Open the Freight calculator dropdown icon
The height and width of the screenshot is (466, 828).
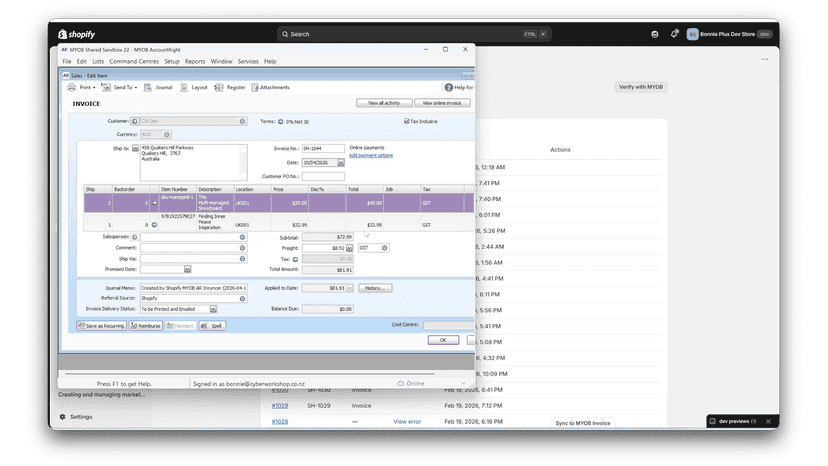click(x=349, y=248)
